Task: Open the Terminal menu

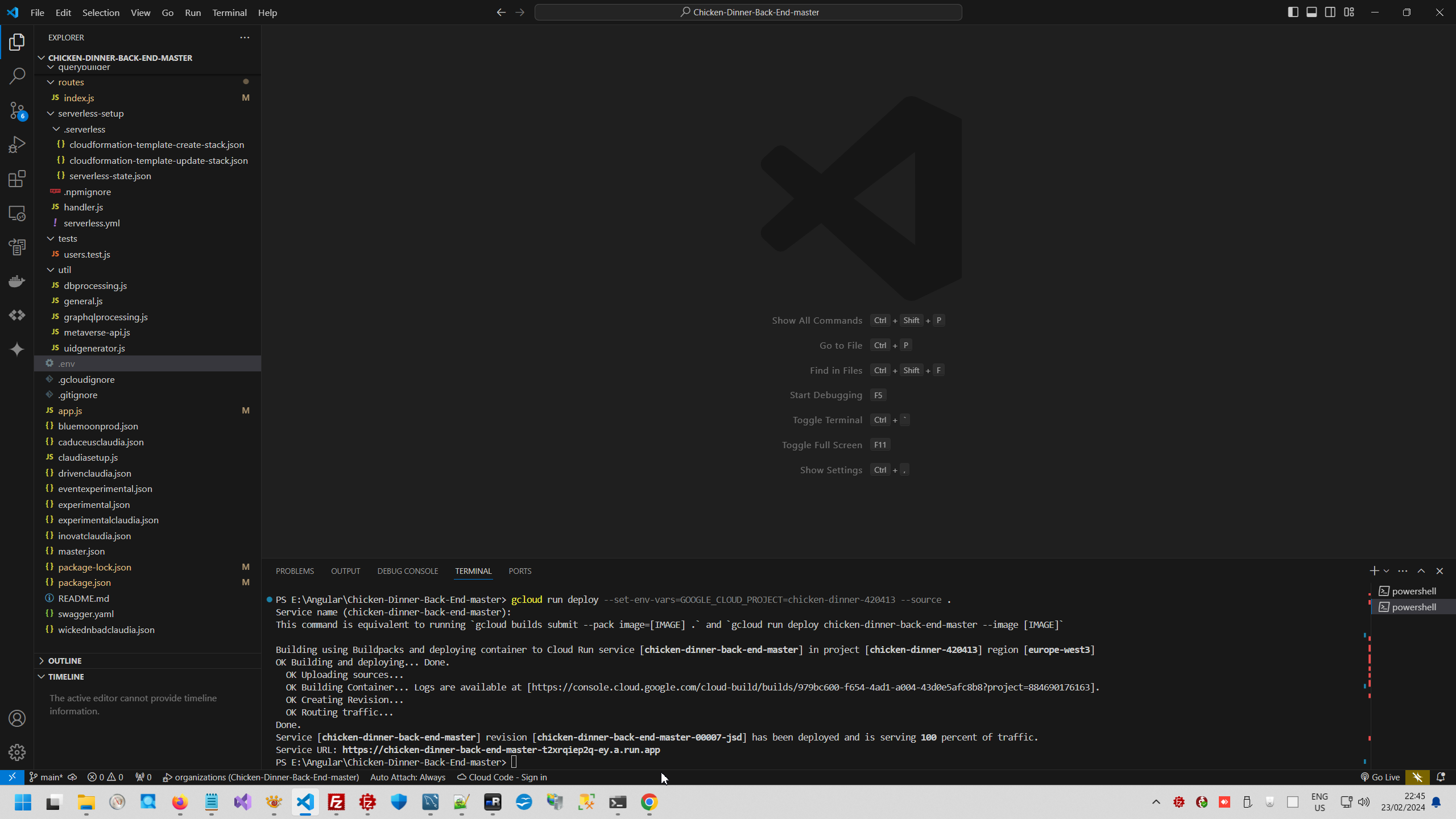Action: [x=229, y=13]
